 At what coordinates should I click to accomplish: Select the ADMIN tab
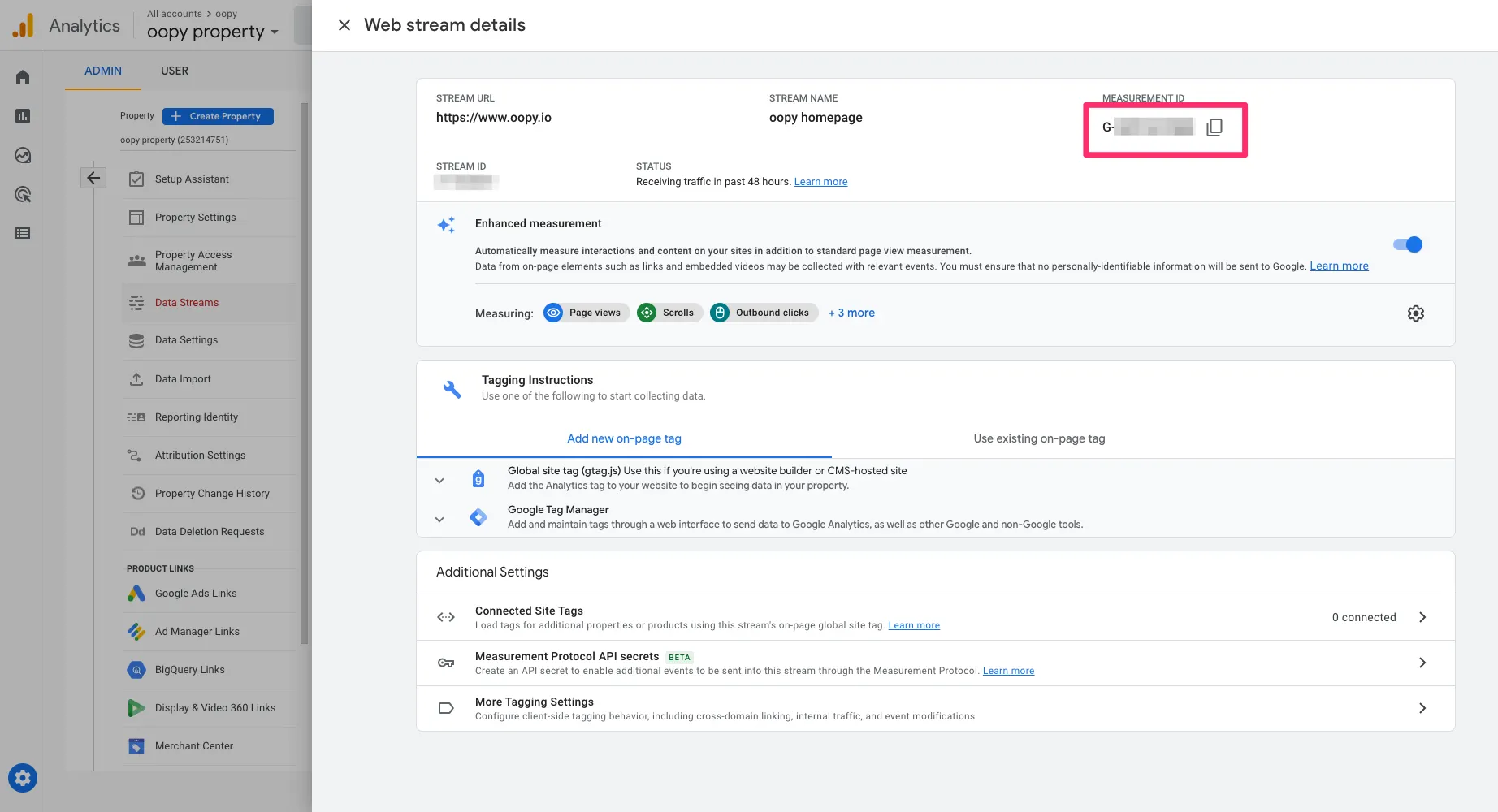point(103,71)
